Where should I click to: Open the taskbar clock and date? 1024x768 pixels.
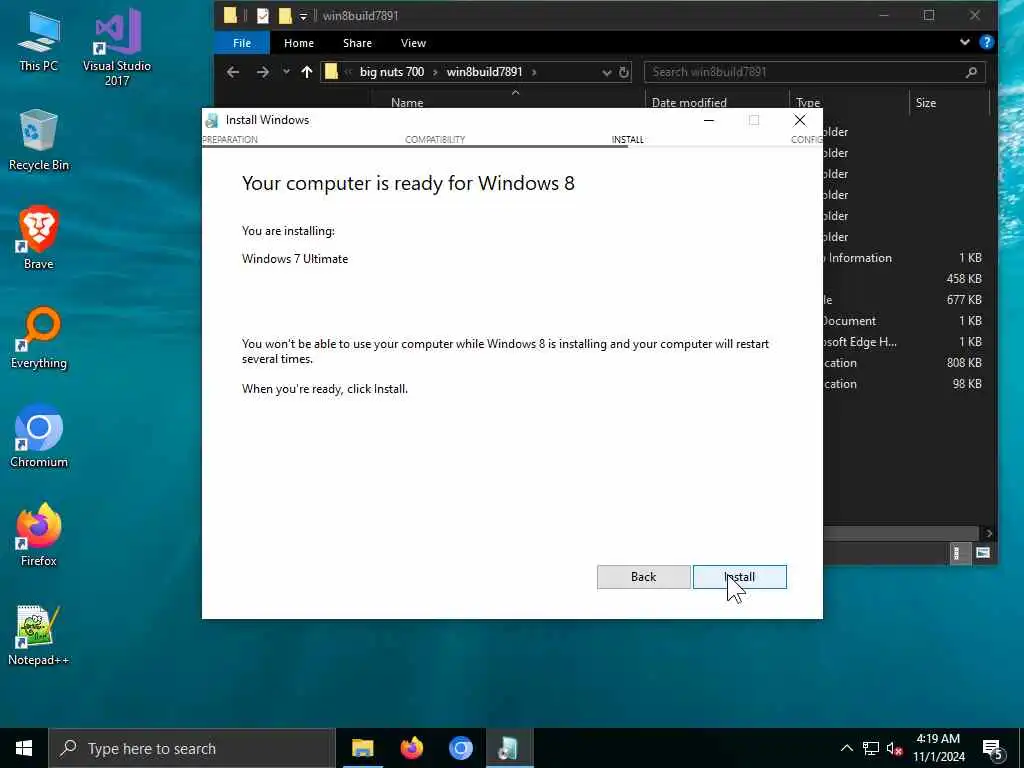938,748
